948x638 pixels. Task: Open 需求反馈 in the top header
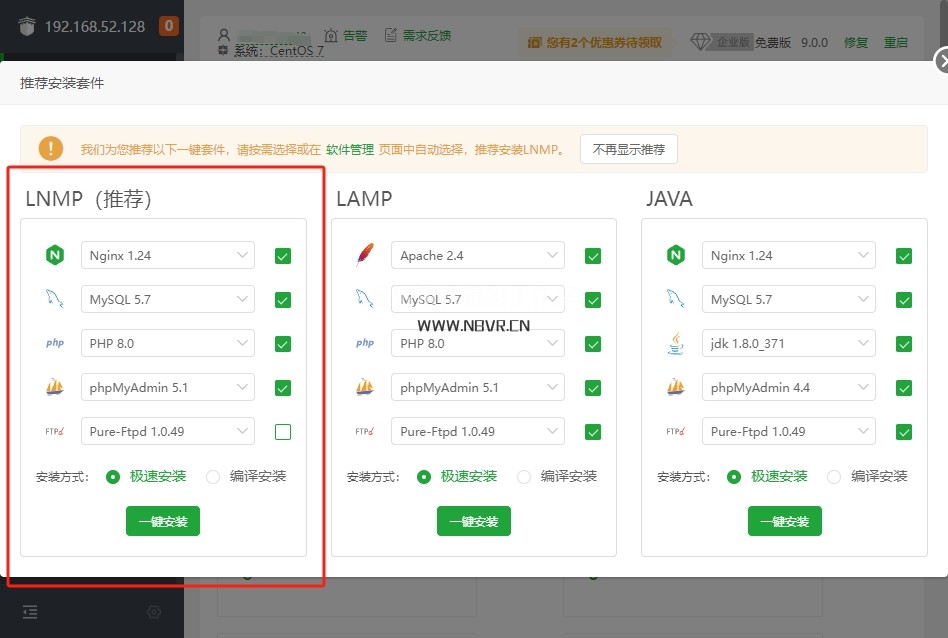[x=418, y=36]
